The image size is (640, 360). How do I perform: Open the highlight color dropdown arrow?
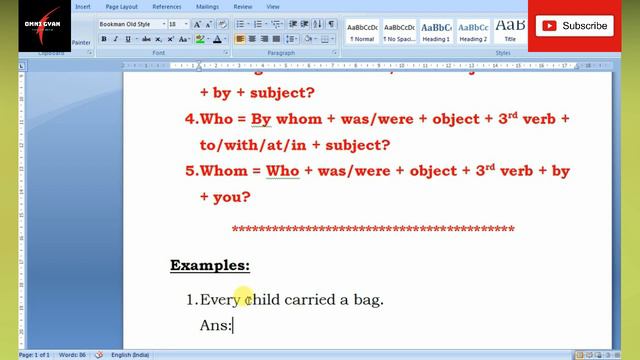pyautogui.click(x=208, y=39)
